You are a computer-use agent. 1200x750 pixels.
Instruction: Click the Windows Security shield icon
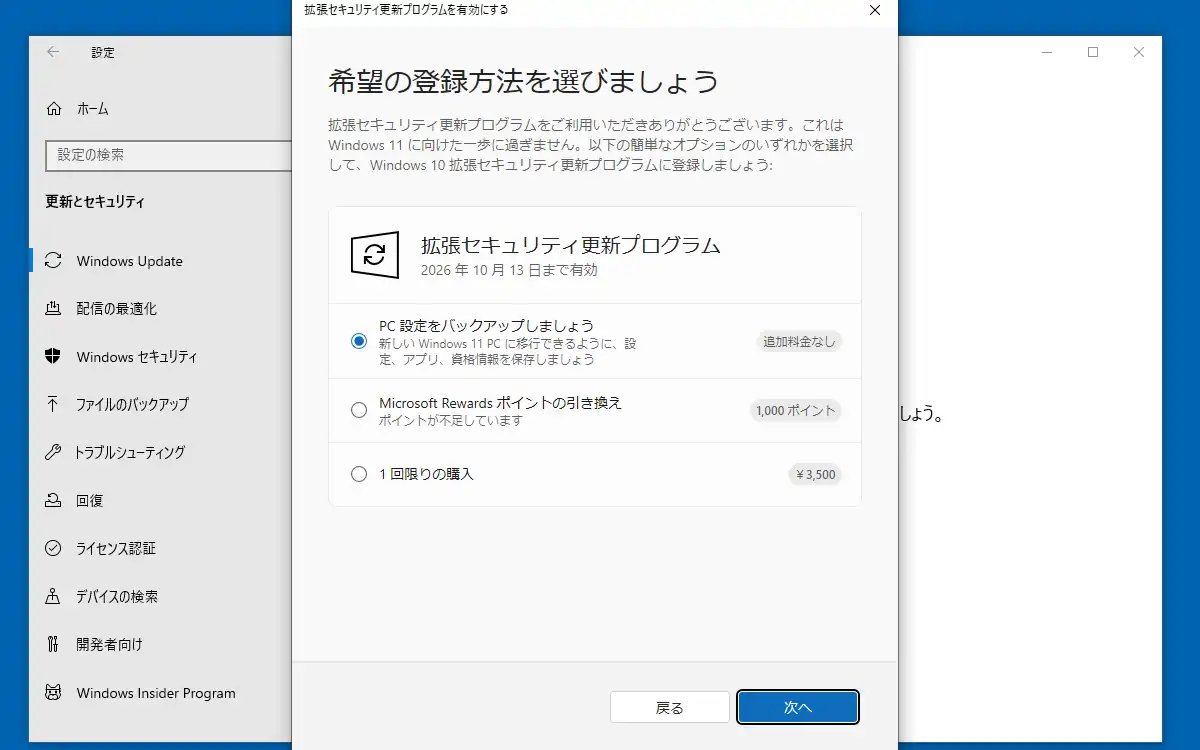[54, 357]
